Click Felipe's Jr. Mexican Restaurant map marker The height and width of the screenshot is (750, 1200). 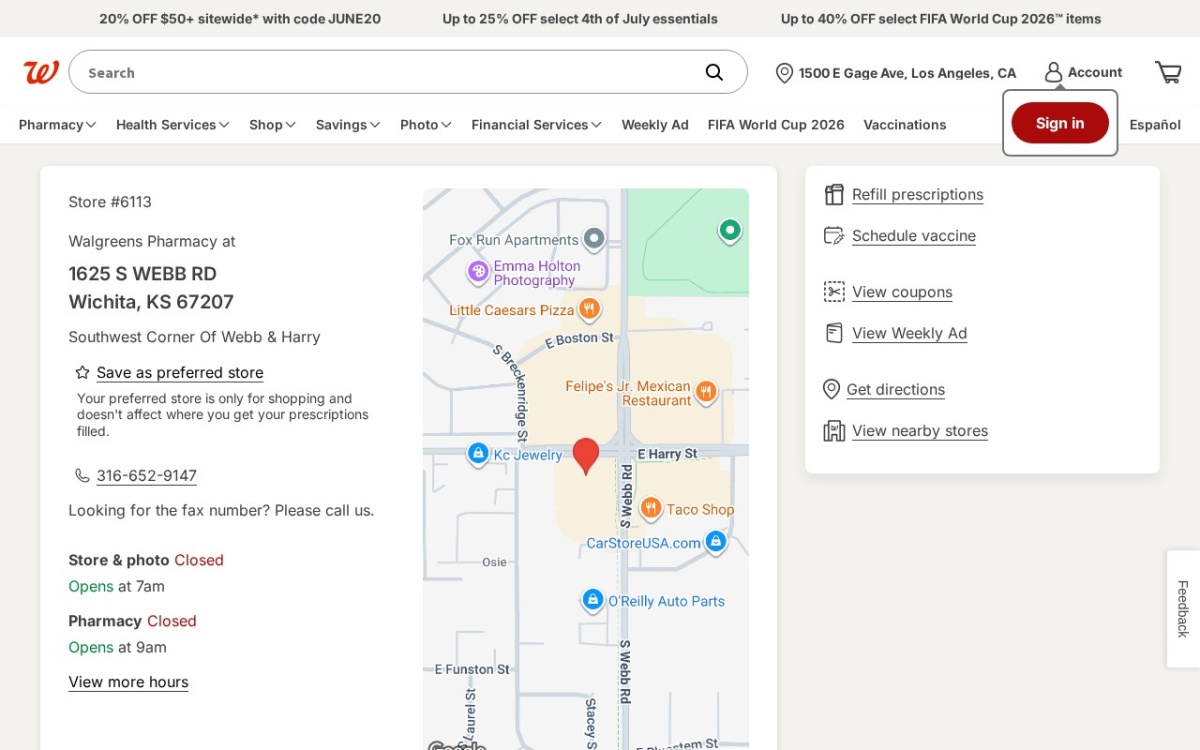click(x=706, y=391)
